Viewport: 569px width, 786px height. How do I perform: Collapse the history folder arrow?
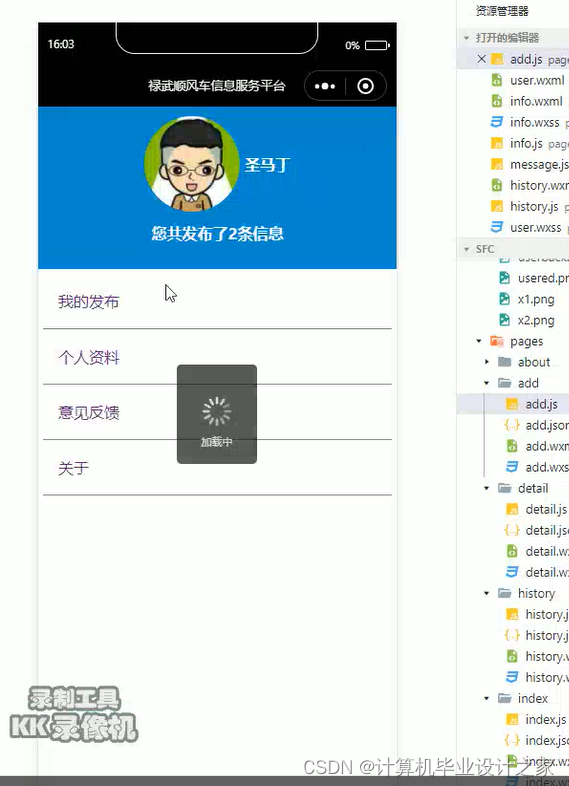pos(487,594)
